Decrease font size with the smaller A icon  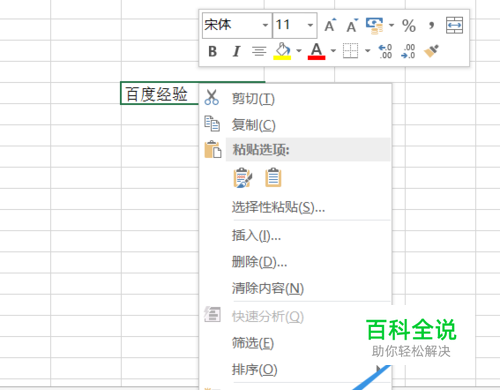(352, 25)
